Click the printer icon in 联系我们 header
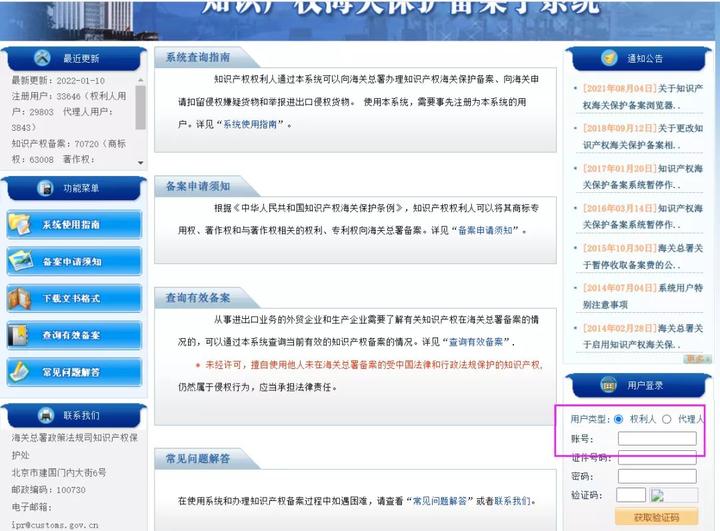 point(46,415)
